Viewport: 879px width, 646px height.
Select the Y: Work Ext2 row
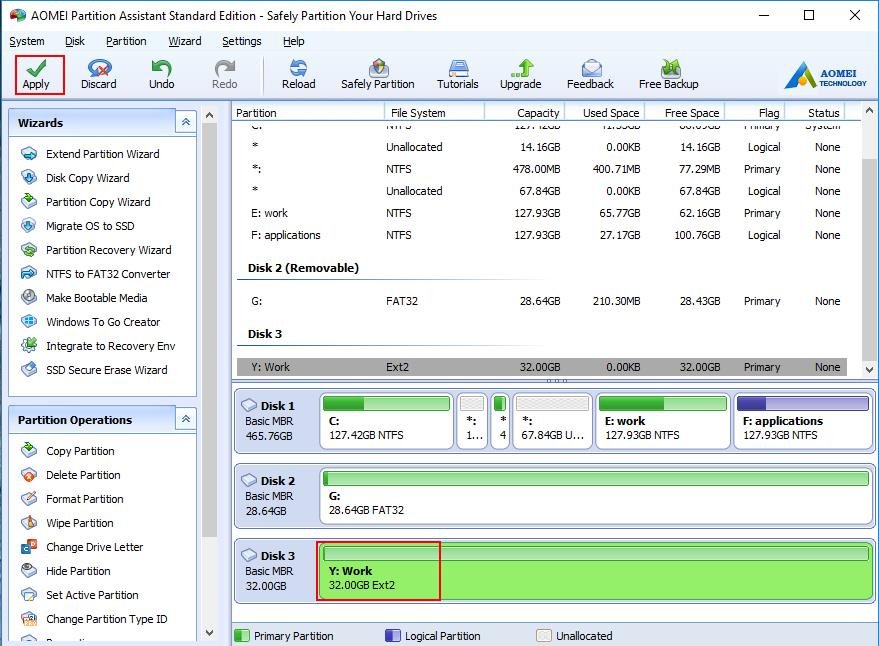pos(542,367)
